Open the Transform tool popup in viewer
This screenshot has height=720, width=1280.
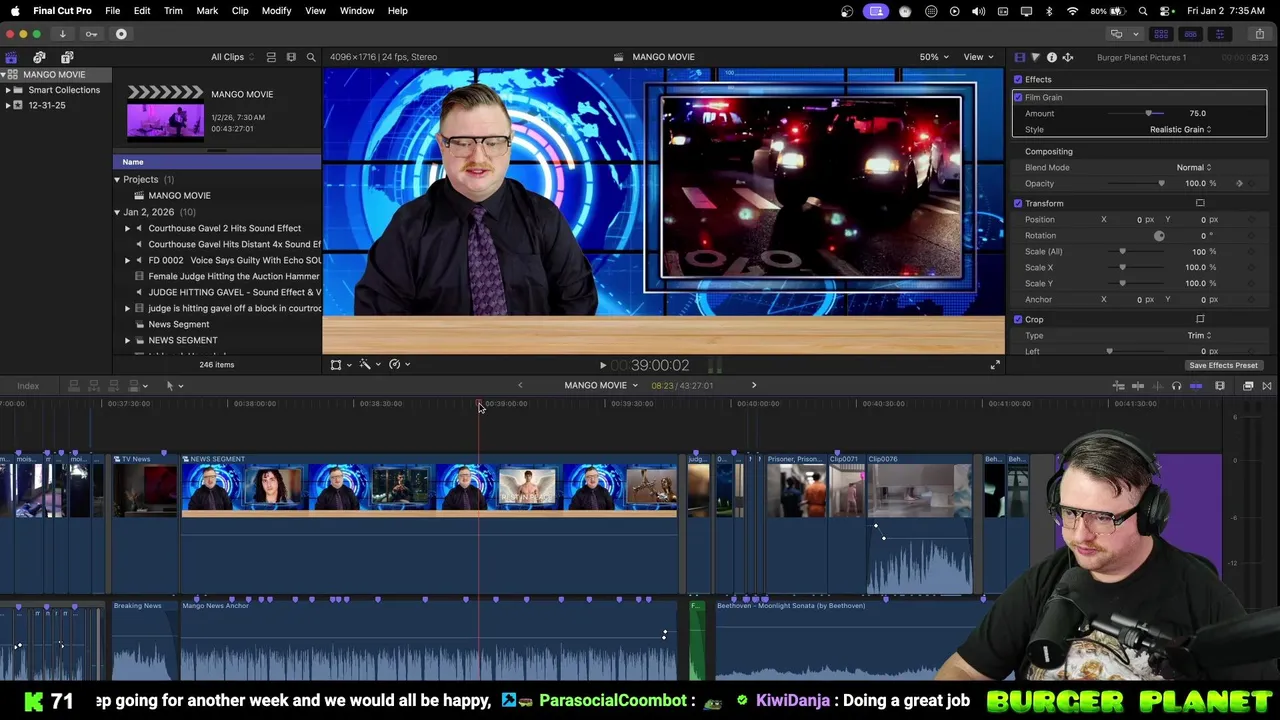(340, 365)
